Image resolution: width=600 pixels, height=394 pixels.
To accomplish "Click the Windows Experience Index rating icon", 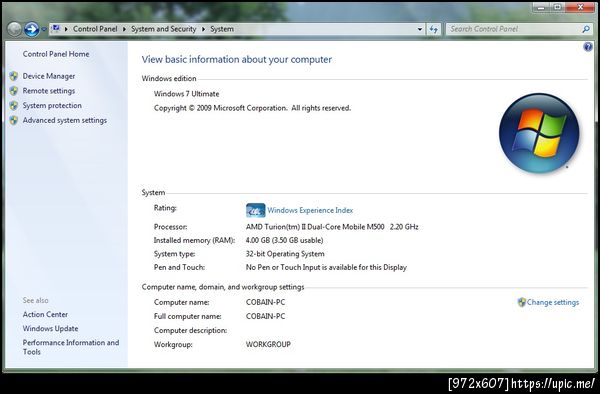I will coord(256,210).
